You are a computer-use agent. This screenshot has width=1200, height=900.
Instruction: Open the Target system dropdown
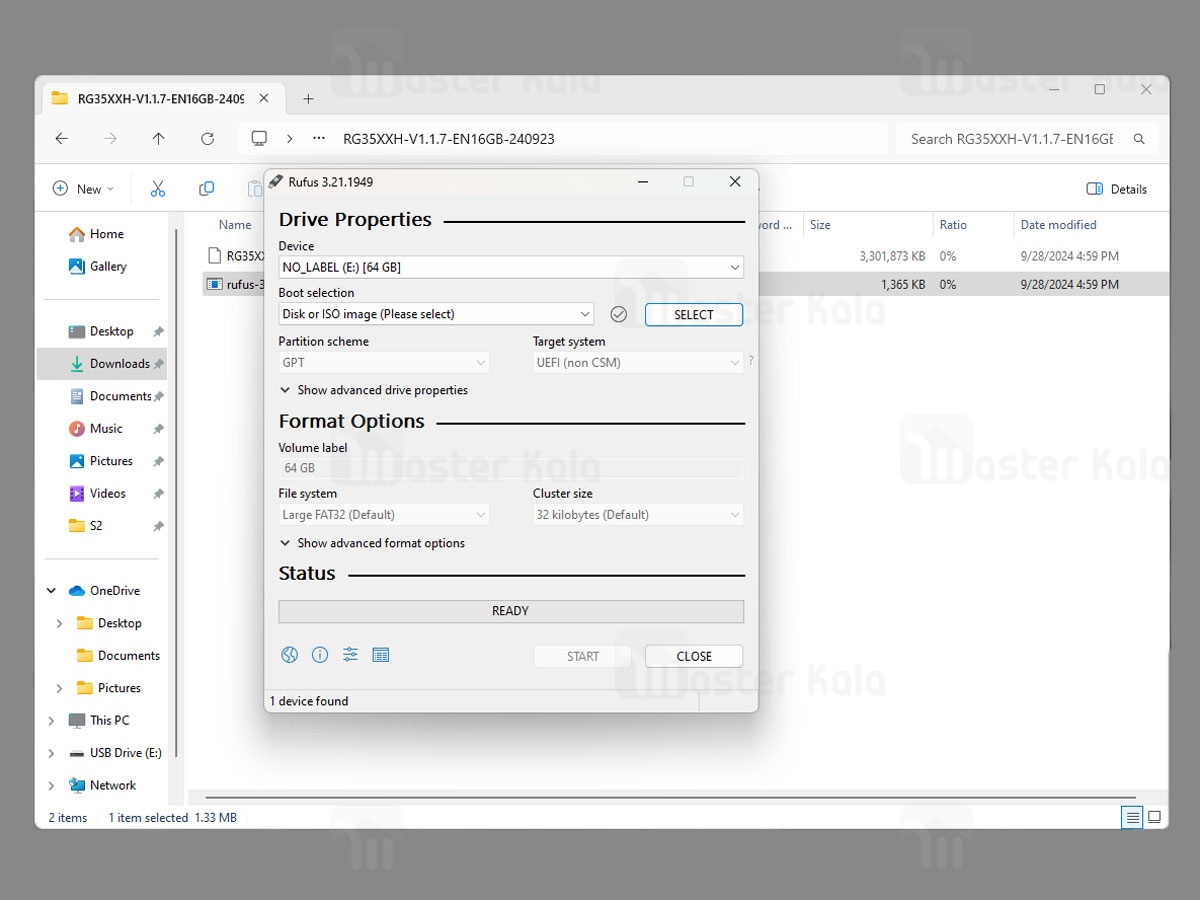coord(638,362)
